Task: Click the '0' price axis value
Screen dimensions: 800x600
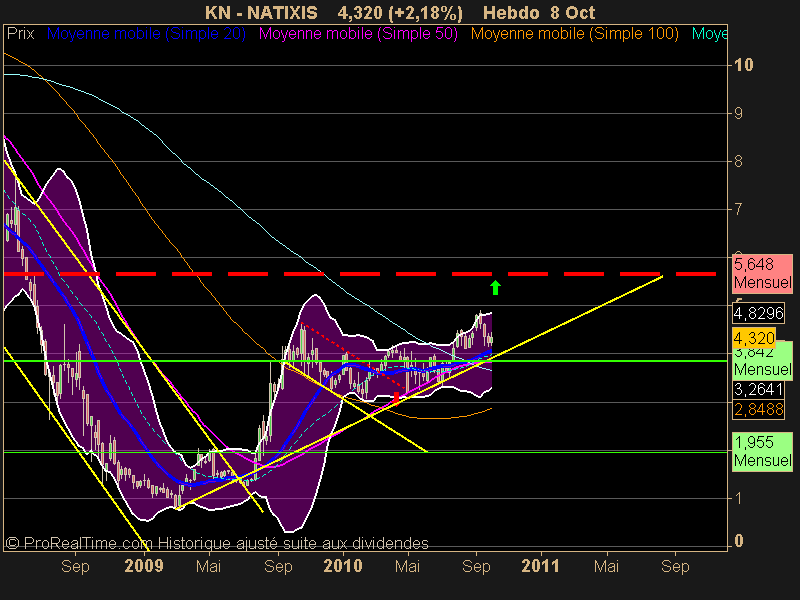Action: tap(738, 540)
